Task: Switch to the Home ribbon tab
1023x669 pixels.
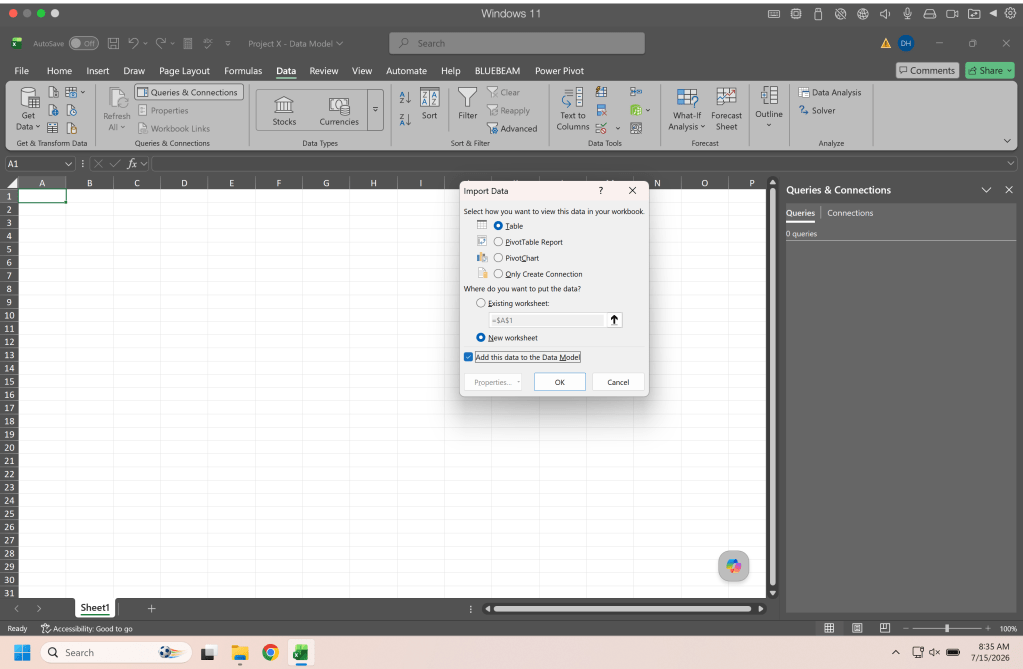Action: point(59,70)
